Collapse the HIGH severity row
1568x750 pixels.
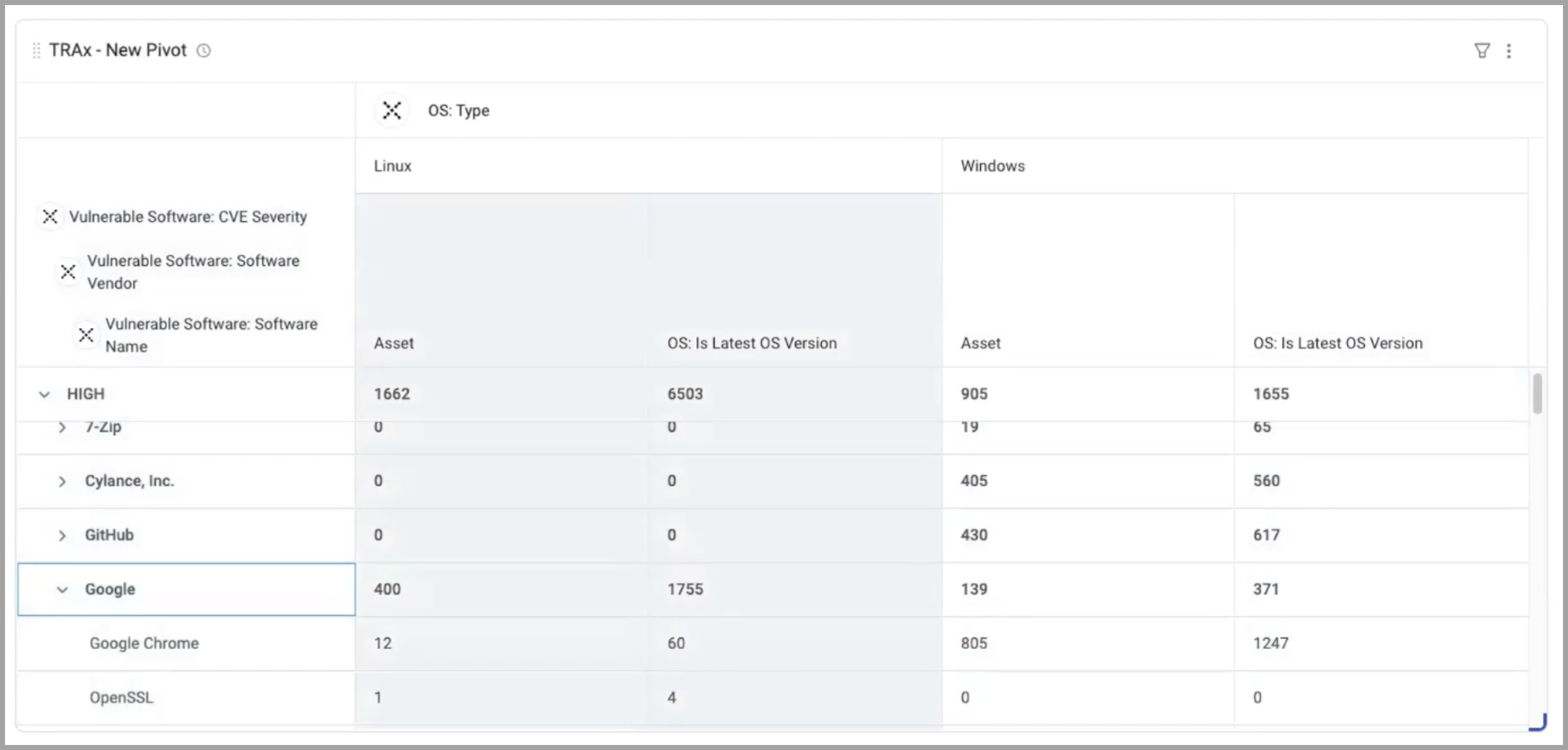[x=44, y=394]
